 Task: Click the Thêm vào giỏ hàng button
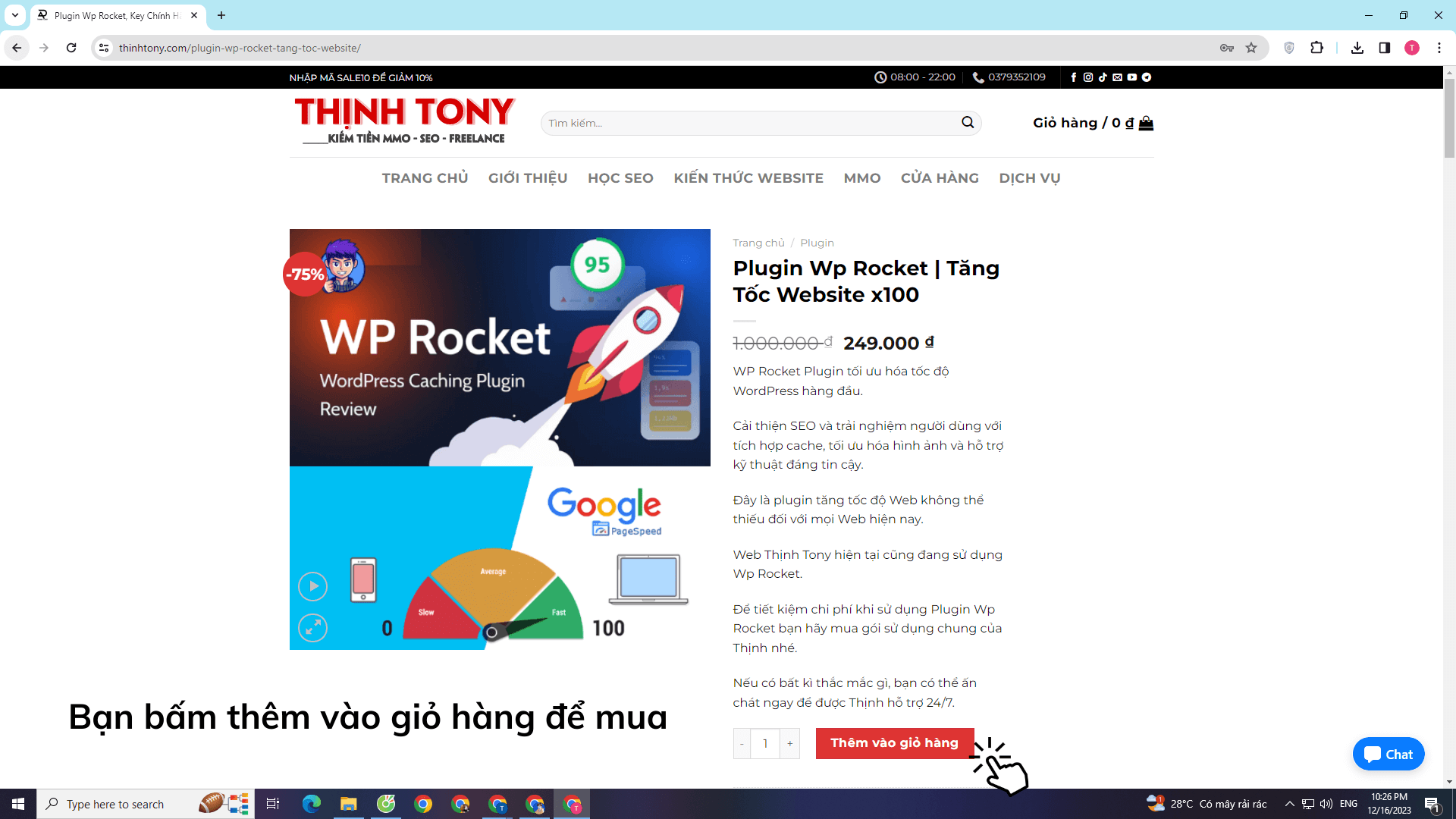point(894,742)
